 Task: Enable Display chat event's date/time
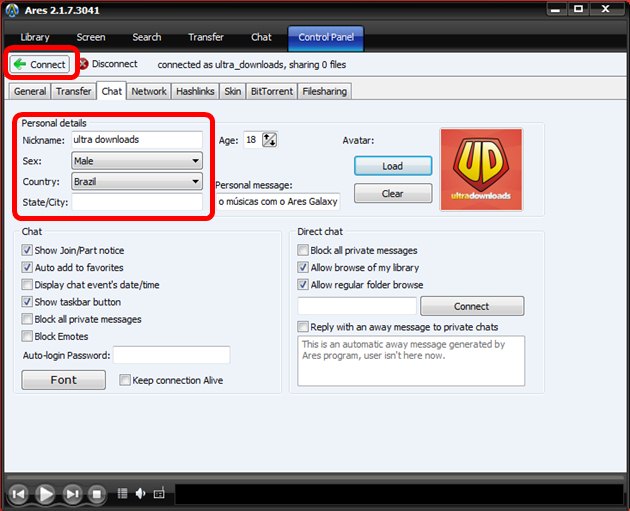click(27, 285)
